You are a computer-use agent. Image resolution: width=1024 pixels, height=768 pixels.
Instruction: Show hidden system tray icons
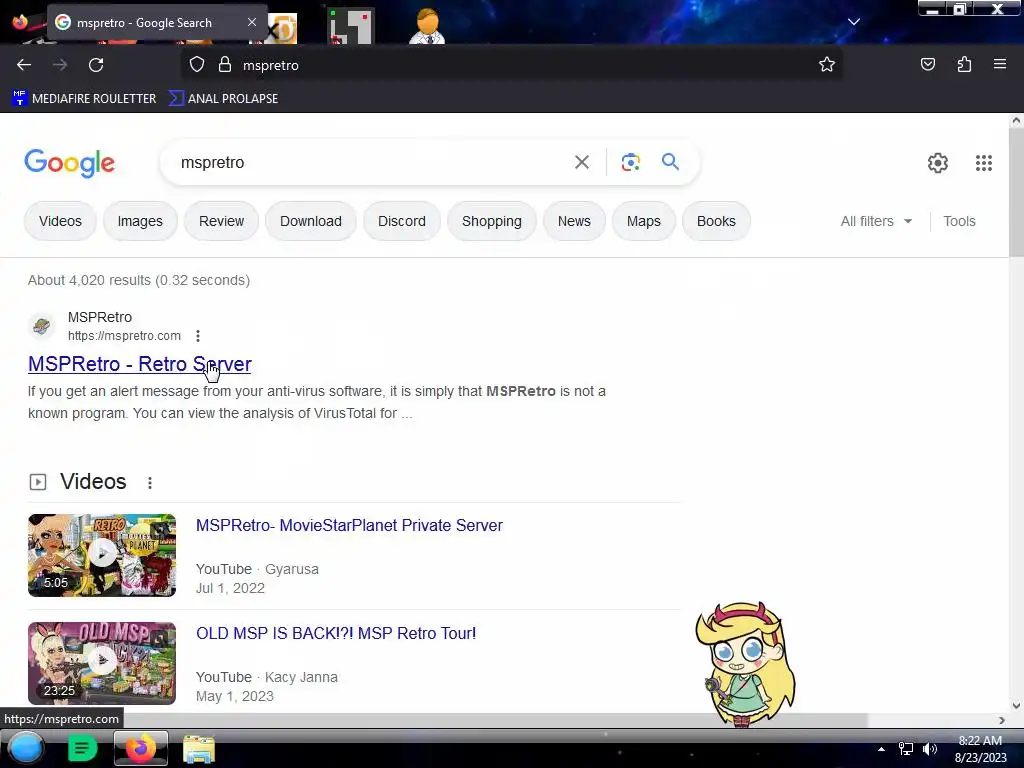[881, 749]
